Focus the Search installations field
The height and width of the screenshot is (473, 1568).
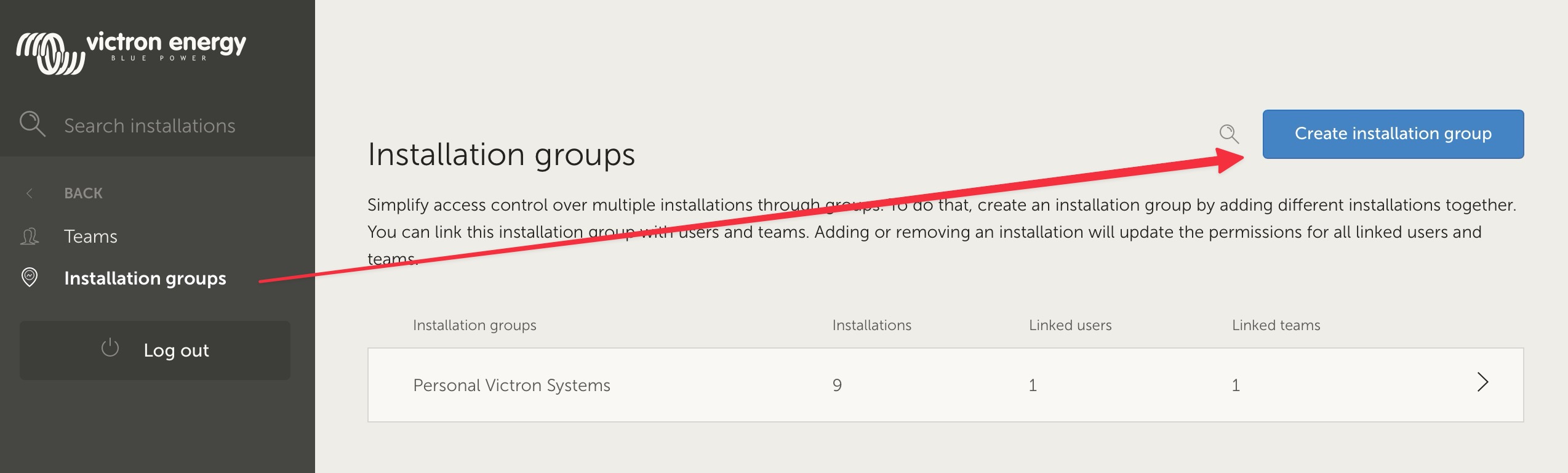point(150,126)
